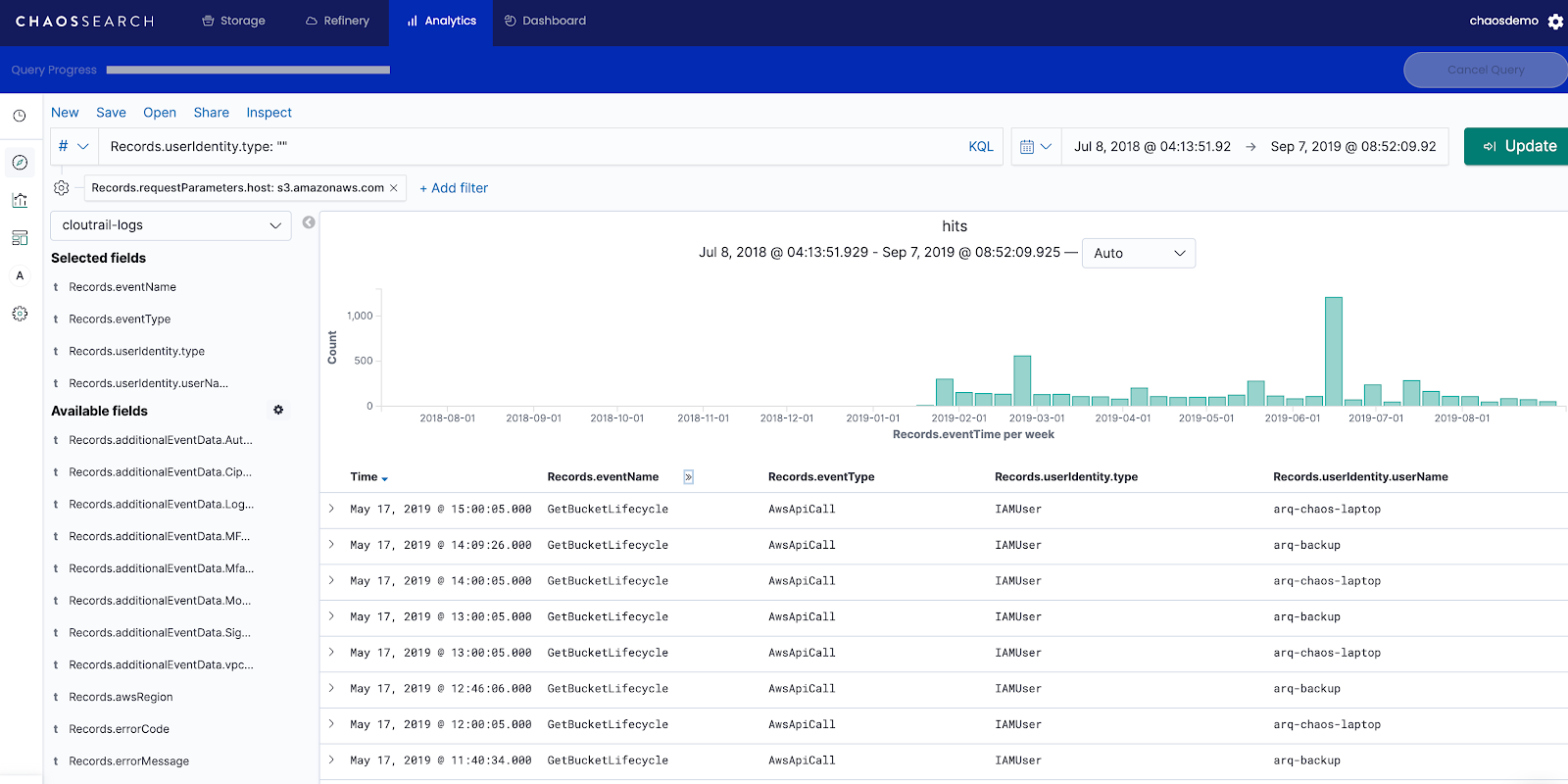Expand the 11:40:34 May 17 row
Screen dimensions: 1568x784
[x=331, y=759]
